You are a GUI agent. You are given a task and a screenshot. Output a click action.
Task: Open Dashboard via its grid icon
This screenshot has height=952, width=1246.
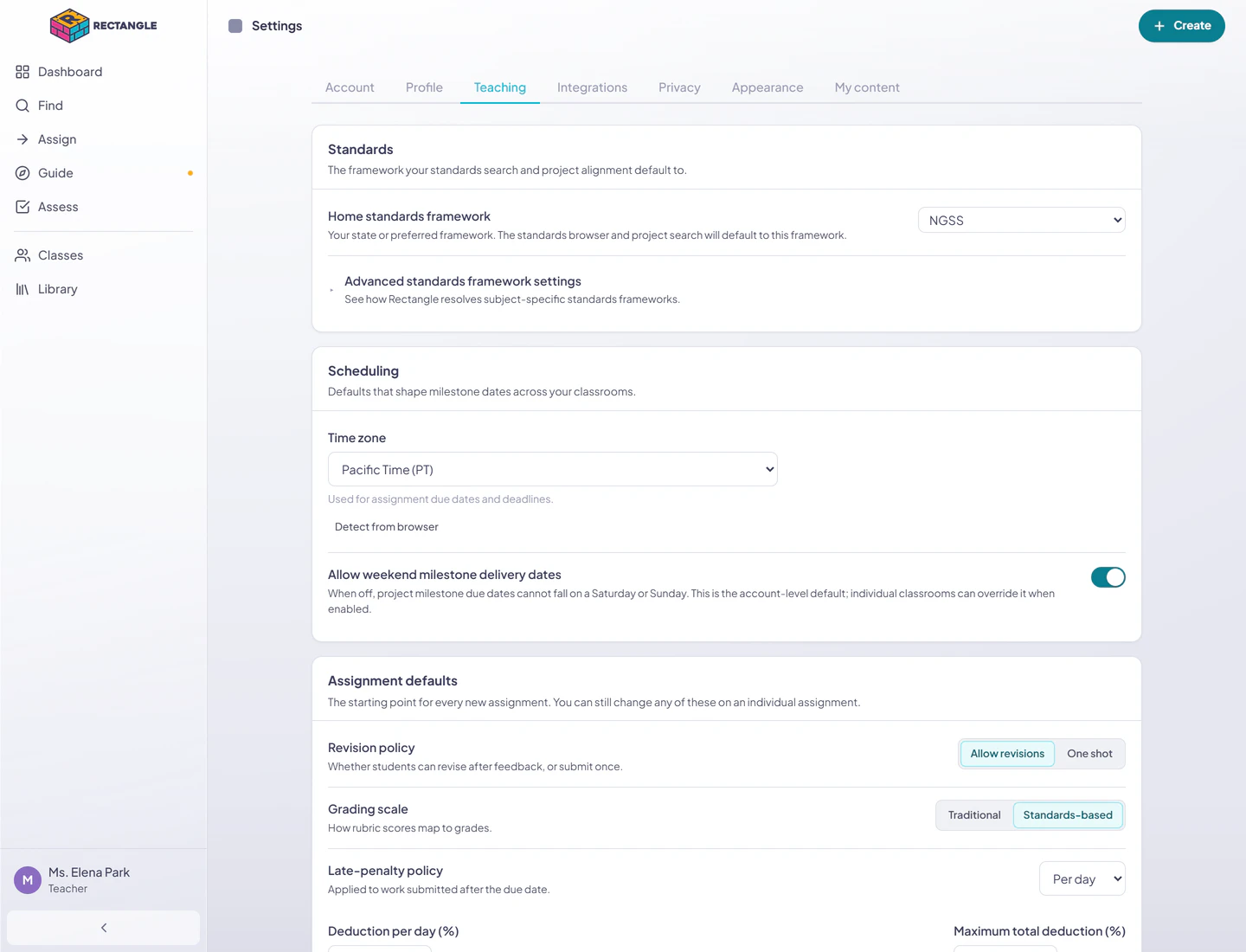pos(22,72)
